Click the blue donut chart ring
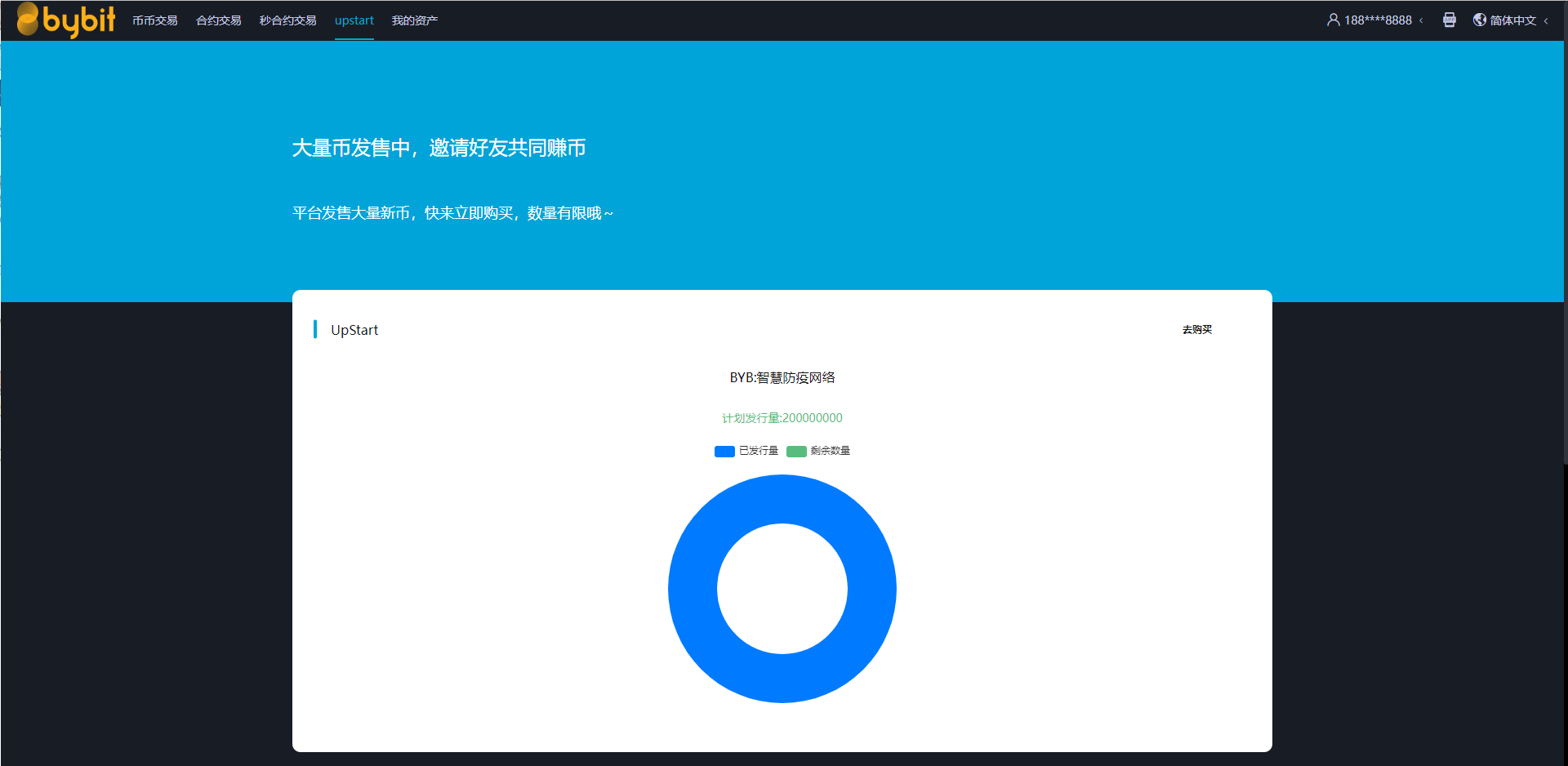Screen dimensions: 1568x766 (693, 589)
